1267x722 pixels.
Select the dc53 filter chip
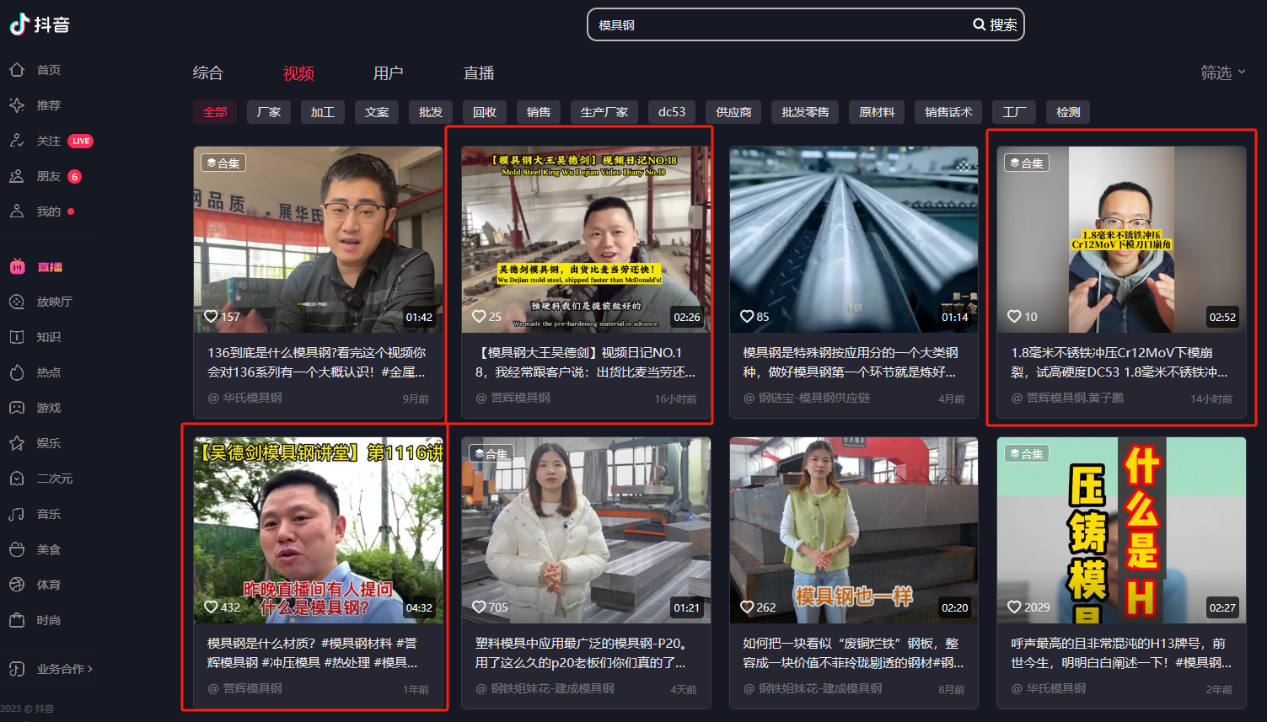pos(671,112)
